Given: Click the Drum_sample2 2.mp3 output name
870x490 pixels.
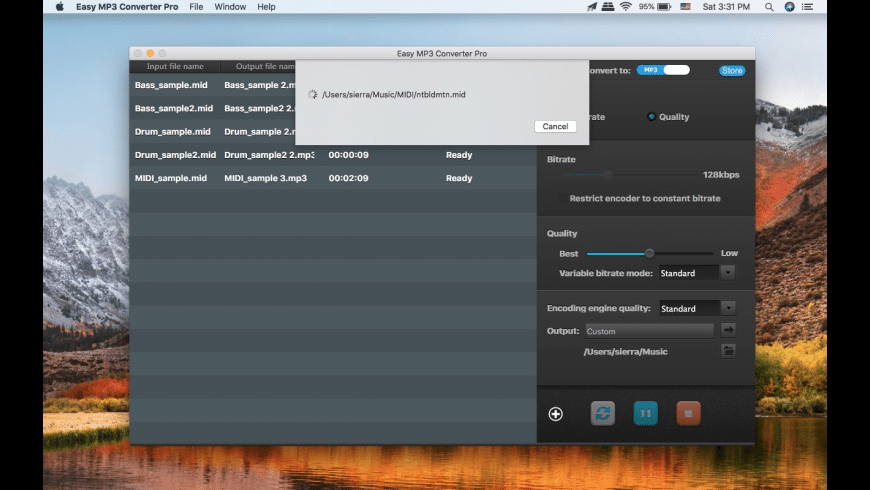Looking at the screenshot, I should [269, 155].
